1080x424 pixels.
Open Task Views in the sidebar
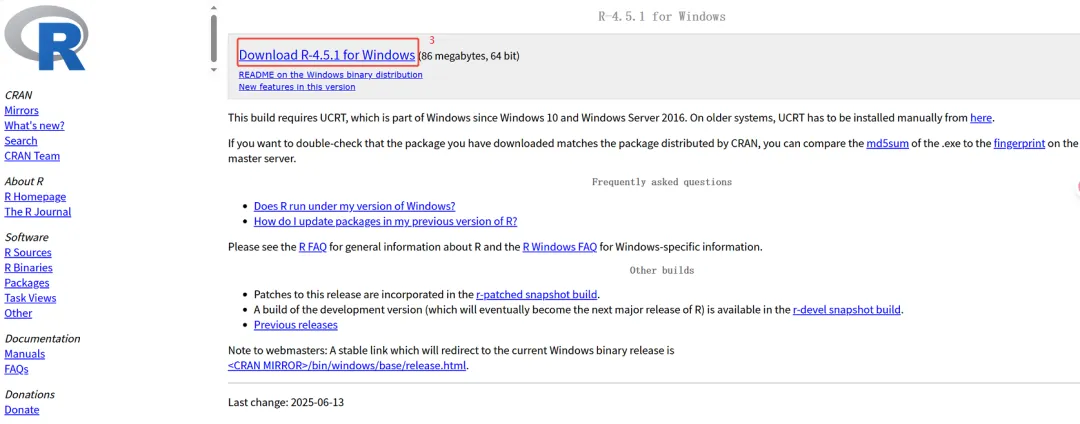pyautogui.click(x=30, y=298)
